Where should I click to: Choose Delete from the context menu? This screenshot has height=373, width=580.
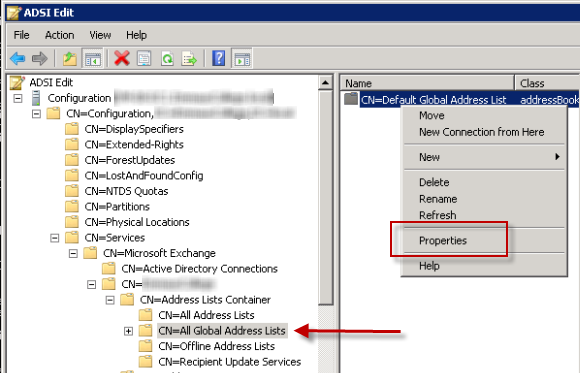point(484,182)
